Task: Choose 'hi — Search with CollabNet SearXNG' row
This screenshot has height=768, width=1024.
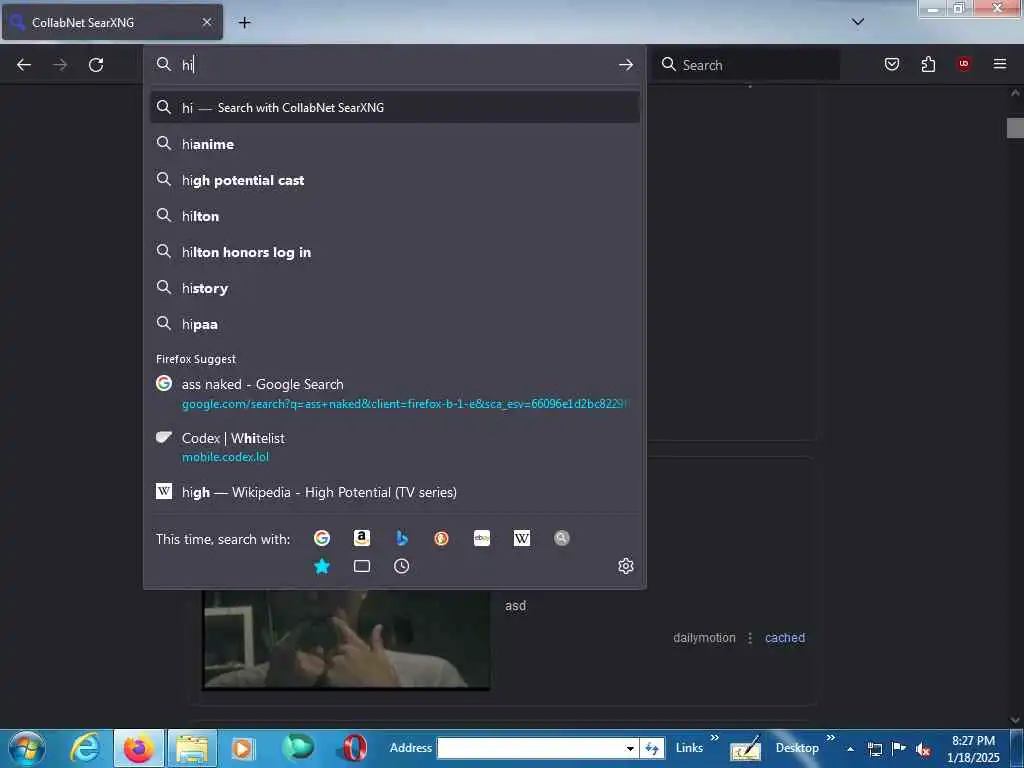Action: [x=394, y=108]
